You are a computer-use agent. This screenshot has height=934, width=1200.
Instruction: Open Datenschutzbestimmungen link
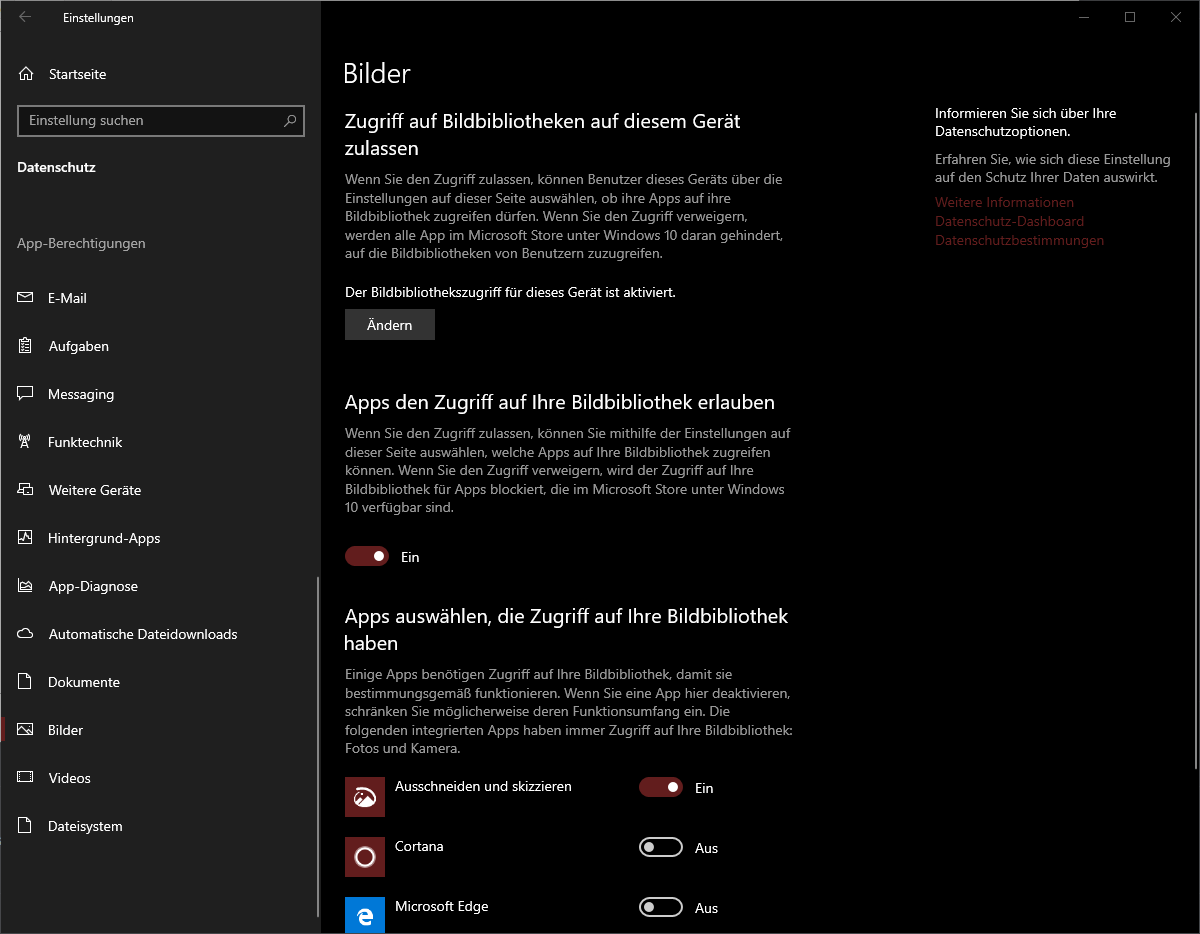(1019, 240)
